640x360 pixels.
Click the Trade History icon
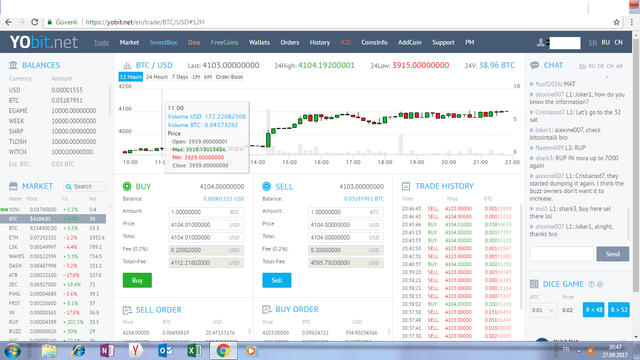point(406,186)
